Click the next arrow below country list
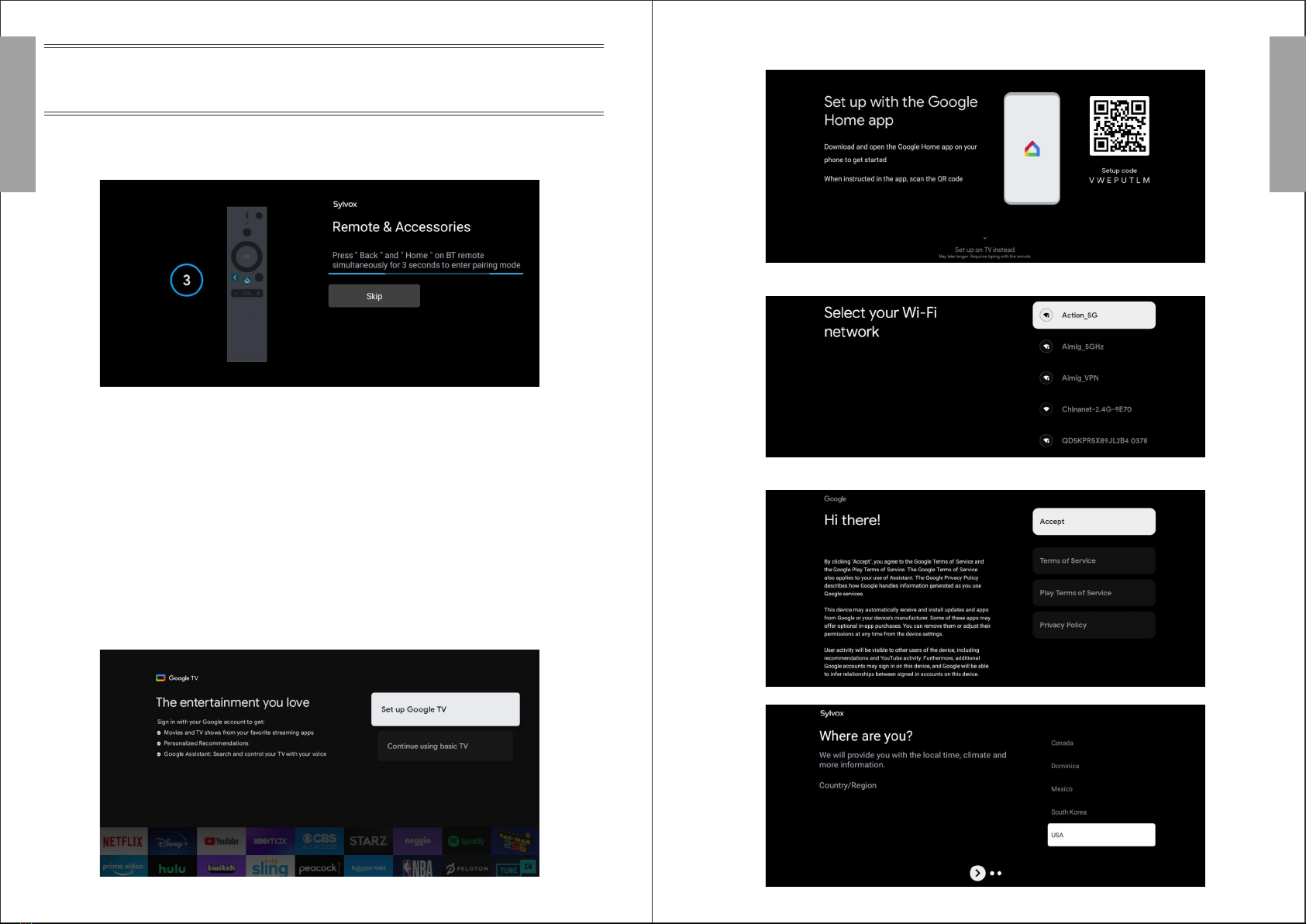 click(977, 873)
